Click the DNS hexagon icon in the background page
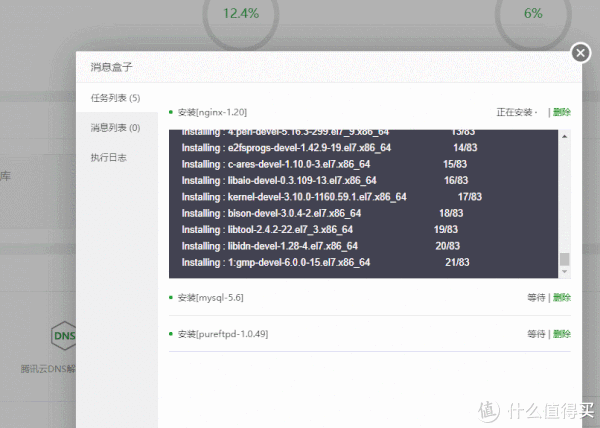This screenshot has width=600, height=428. (64, 335)
